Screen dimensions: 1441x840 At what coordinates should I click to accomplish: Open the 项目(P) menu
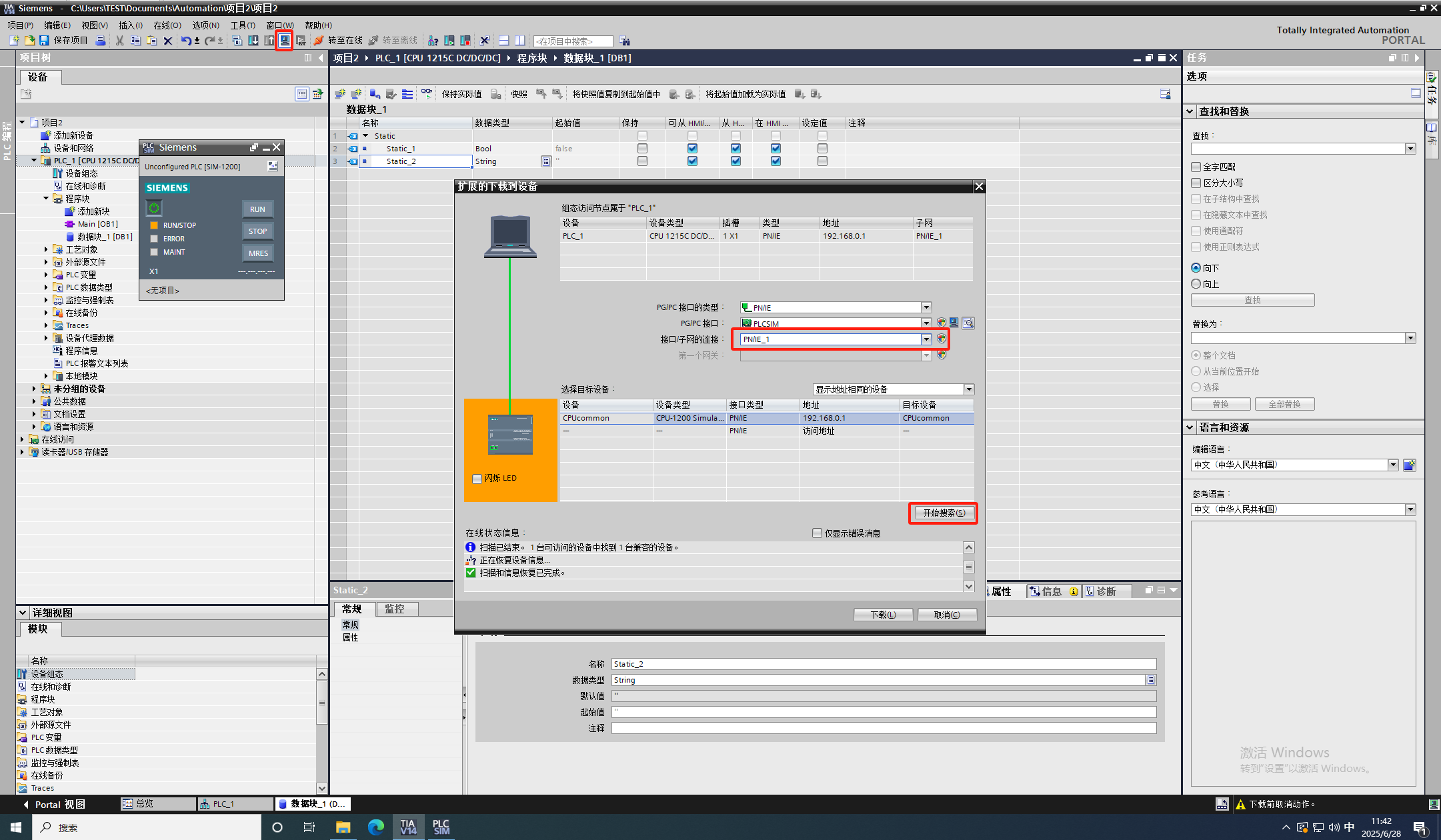coord(21,25)
